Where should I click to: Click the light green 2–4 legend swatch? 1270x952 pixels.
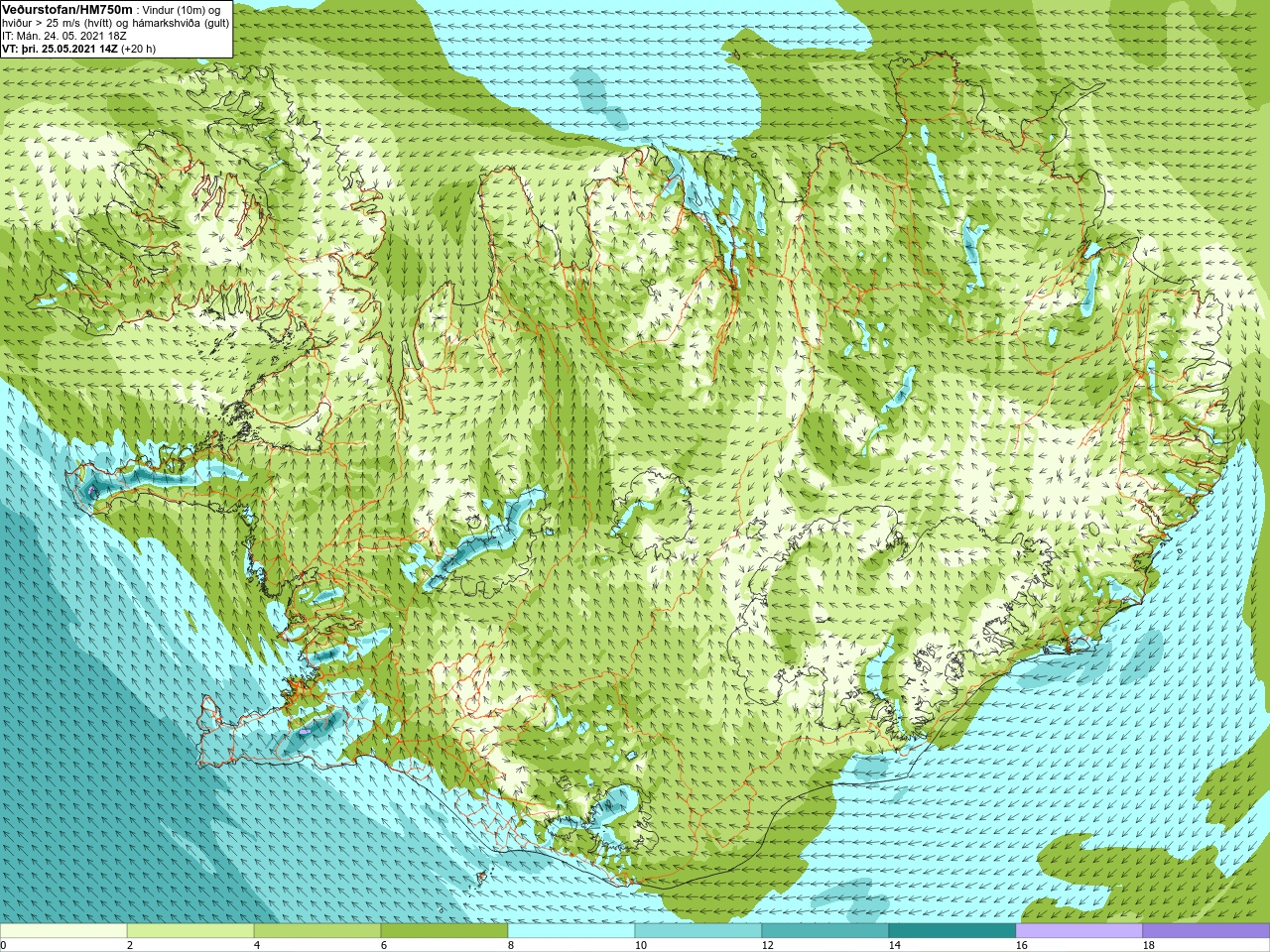point(190,931)
